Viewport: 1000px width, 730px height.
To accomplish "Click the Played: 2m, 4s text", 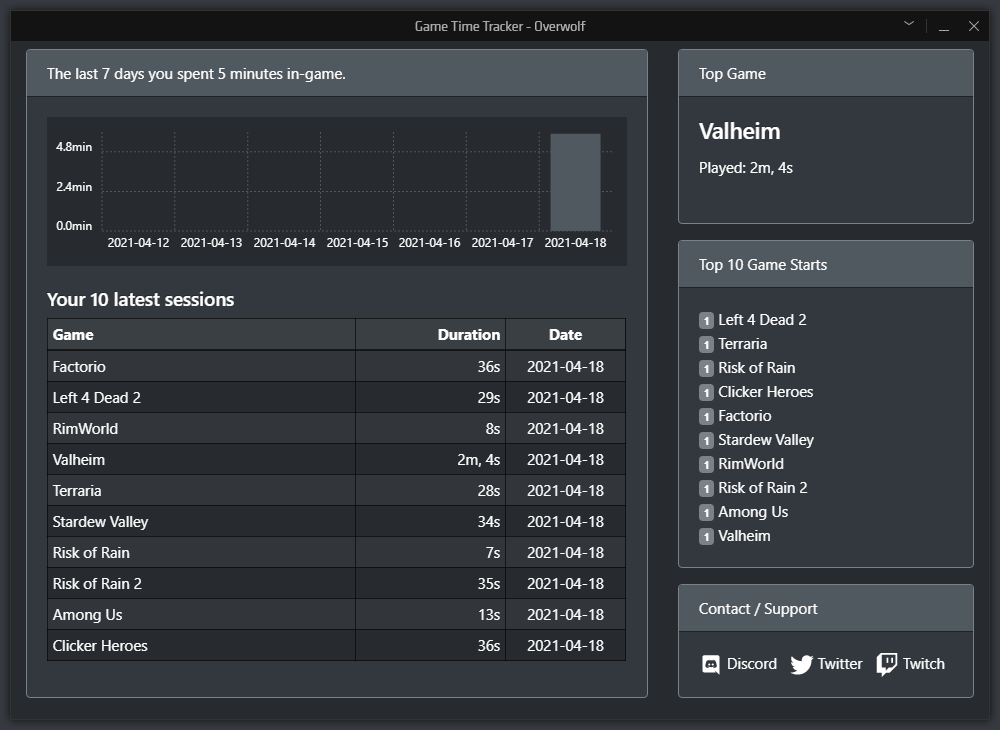I will [x=746, y=168].
